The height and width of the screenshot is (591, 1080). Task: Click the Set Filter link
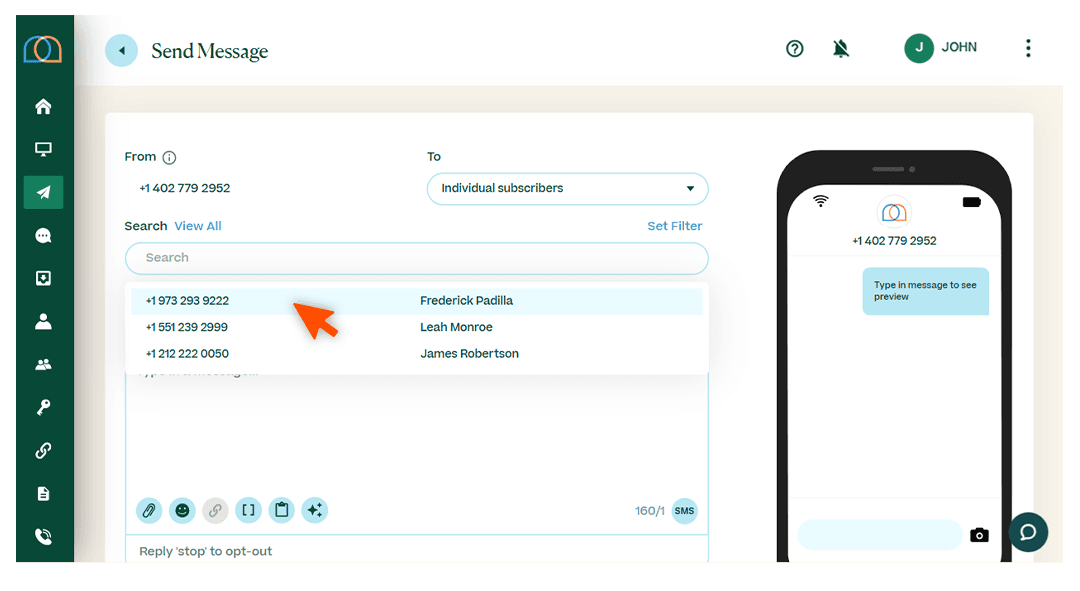[674, 226]
